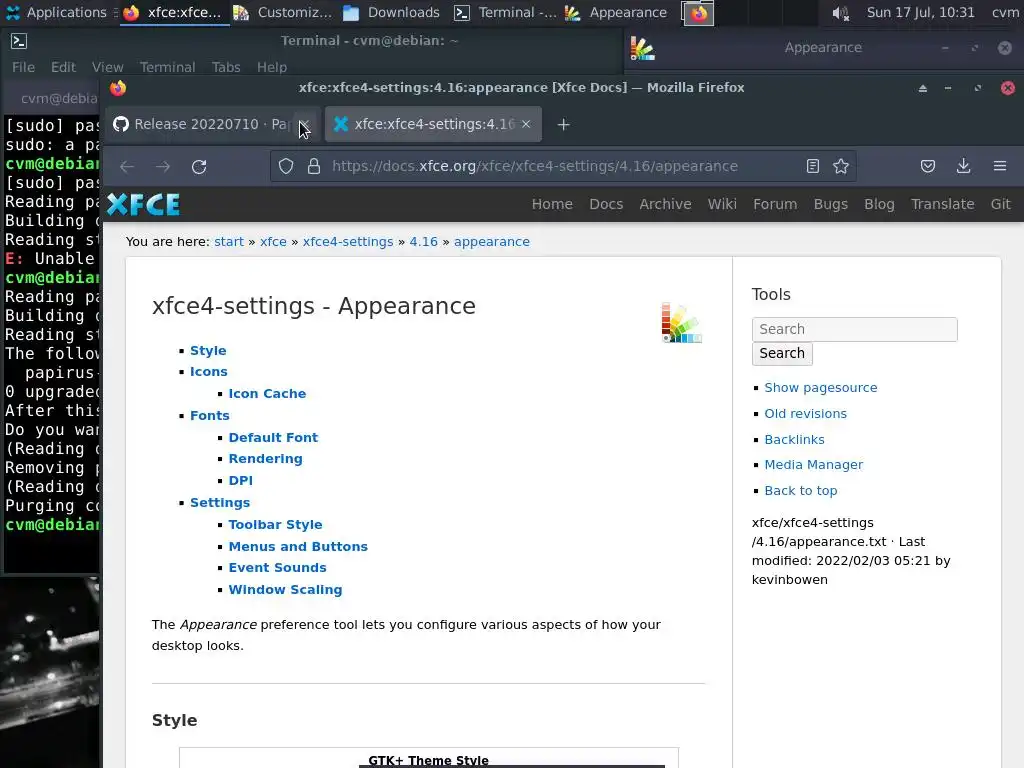The width and height of the screenshot is (1024, 768).
Task: Click Show pagesource in Tools
Action: pyautogui.click(x=821, y=388)
